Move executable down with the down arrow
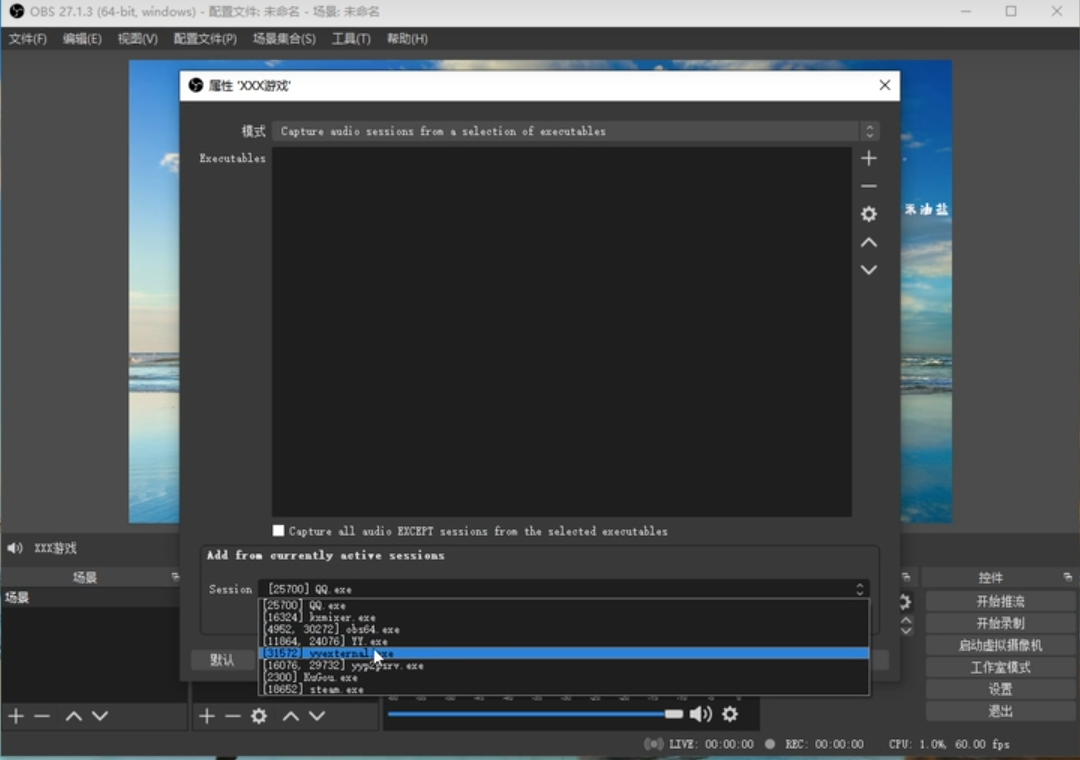 click(869, 270)
